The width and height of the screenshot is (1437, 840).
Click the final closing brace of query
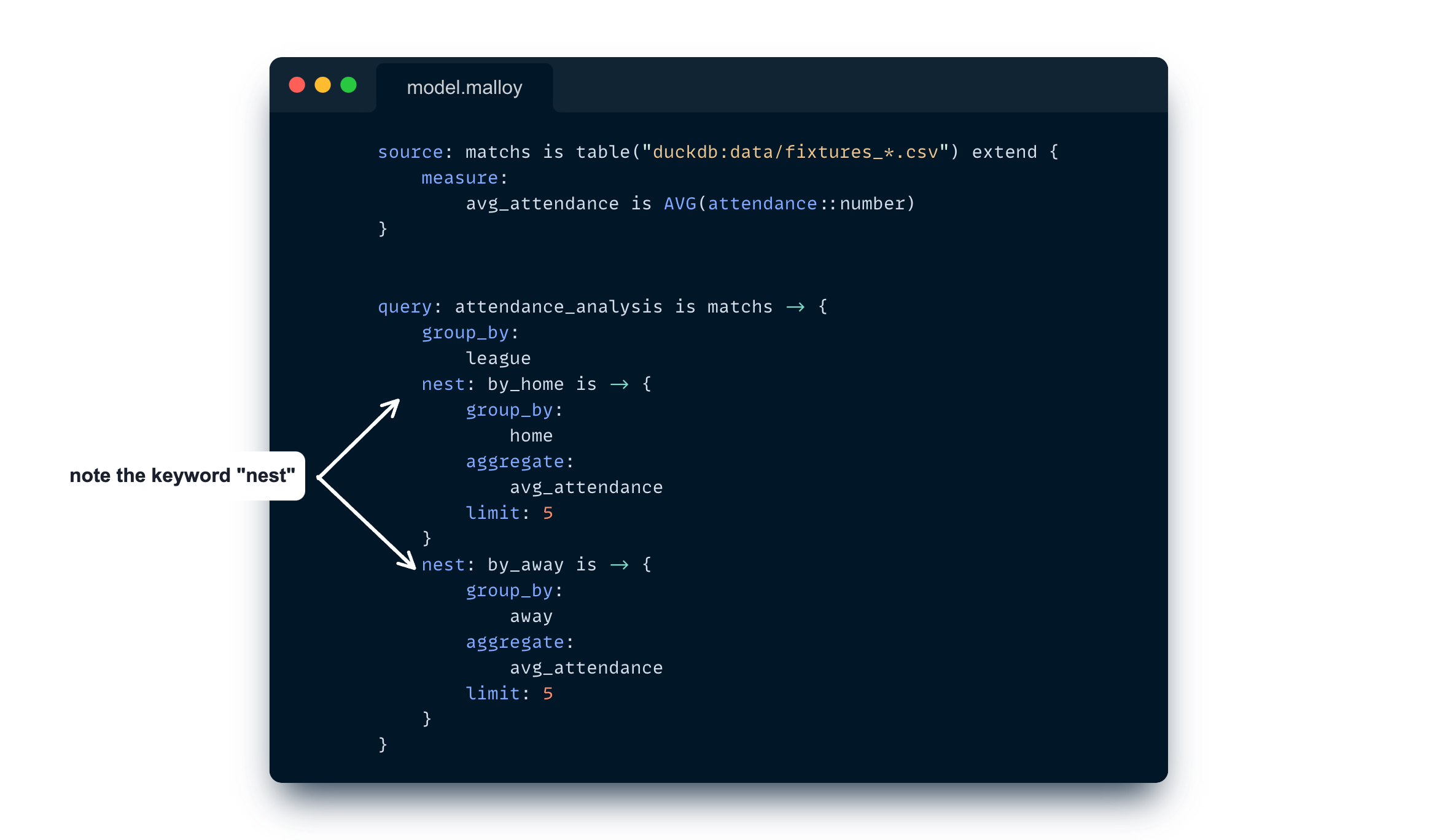tap(383, 745)
